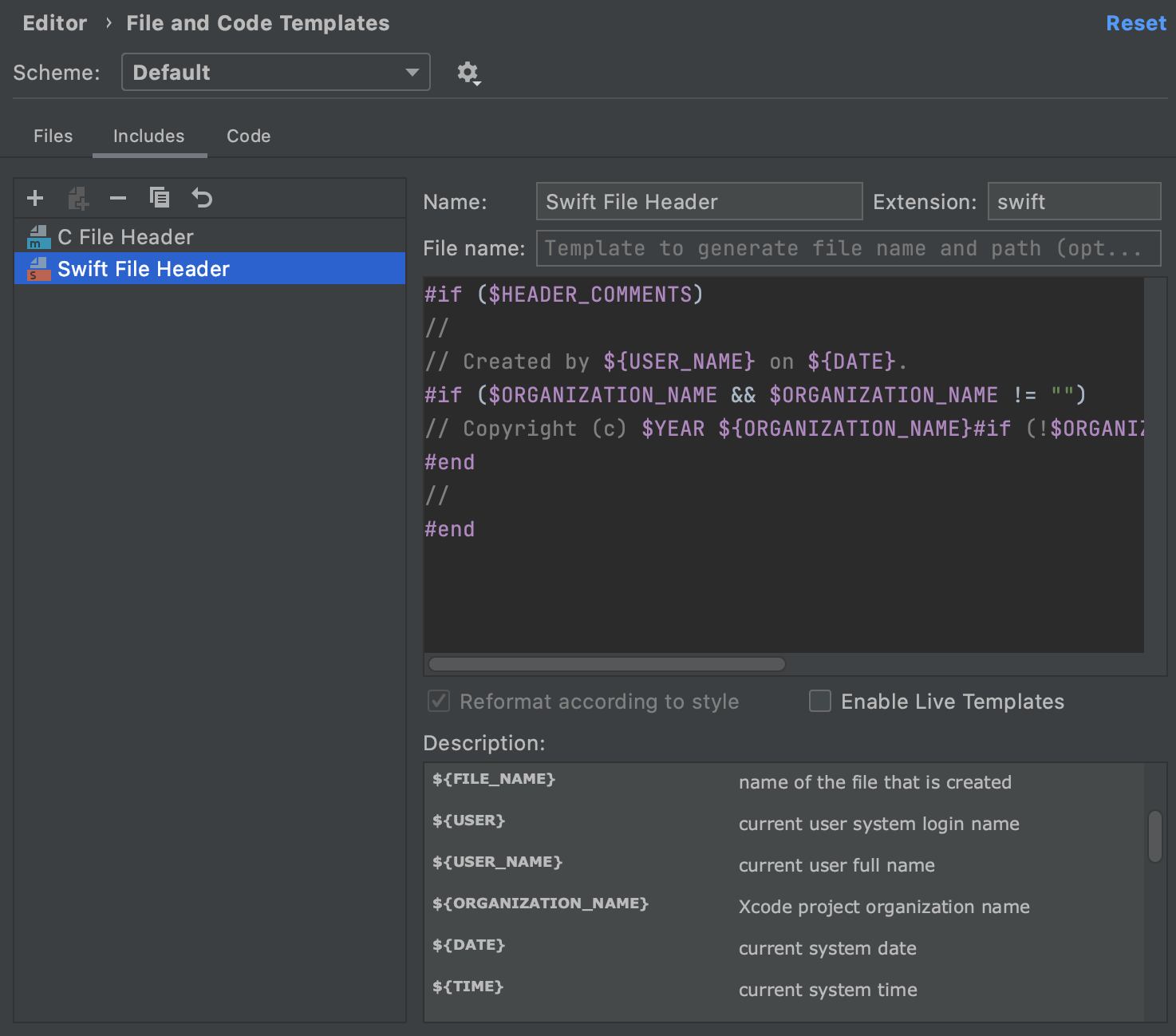1176x1036 pixels.
Task: Click 'current system time' text
Action: 828,990
